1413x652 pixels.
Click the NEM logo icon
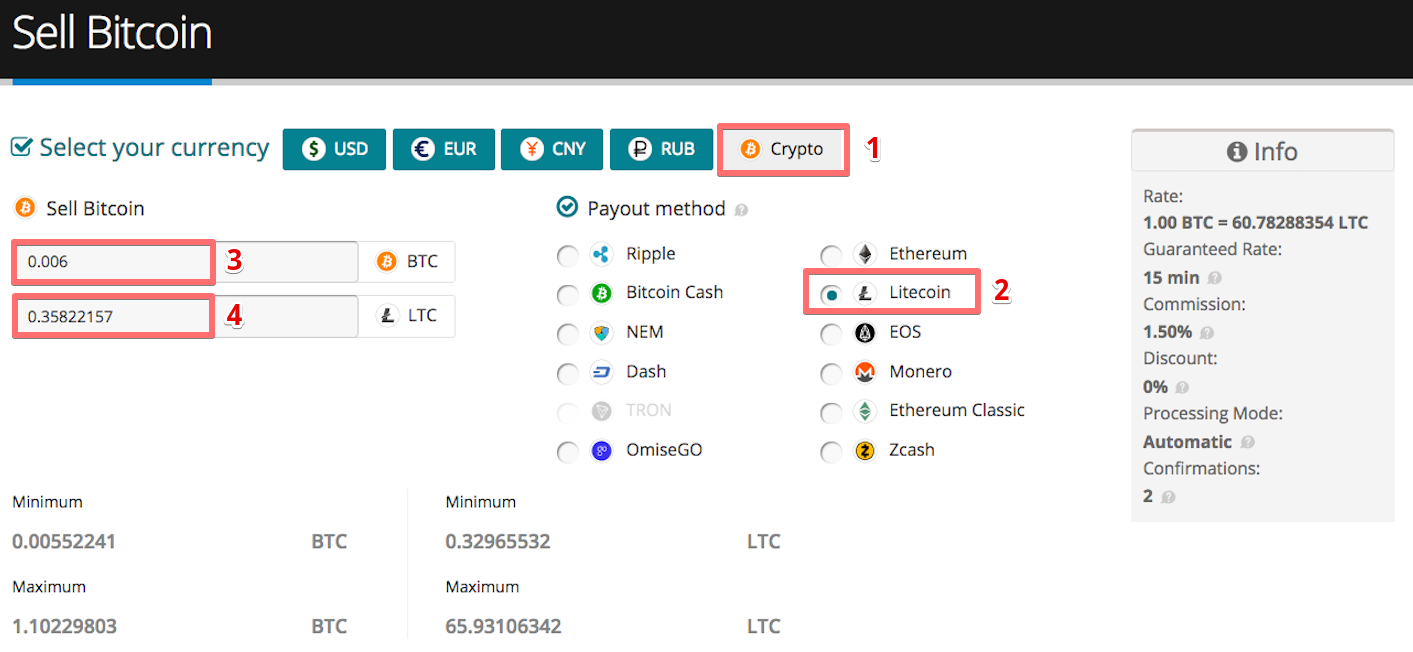[601, 332]
